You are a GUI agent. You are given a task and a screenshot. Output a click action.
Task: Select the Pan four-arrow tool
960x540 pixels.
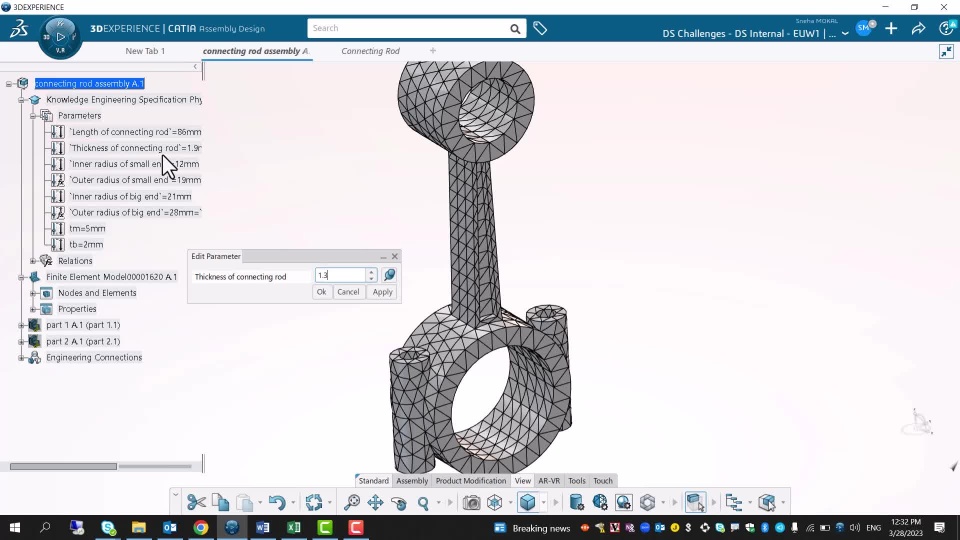(375, 503)
